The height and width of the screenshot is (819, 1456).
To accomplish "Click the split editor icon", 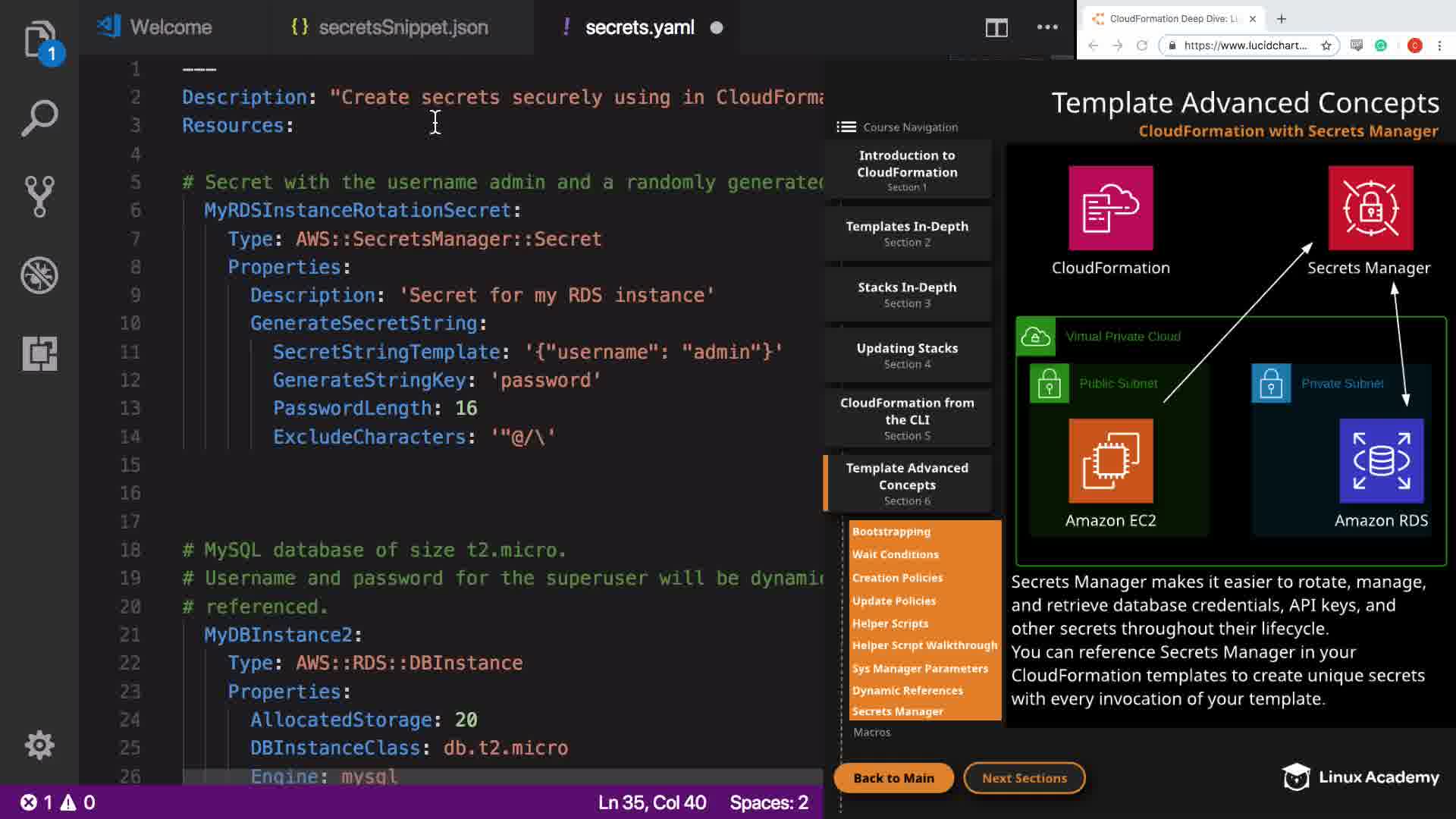I will pyautogui.click(x=996, y=28).
